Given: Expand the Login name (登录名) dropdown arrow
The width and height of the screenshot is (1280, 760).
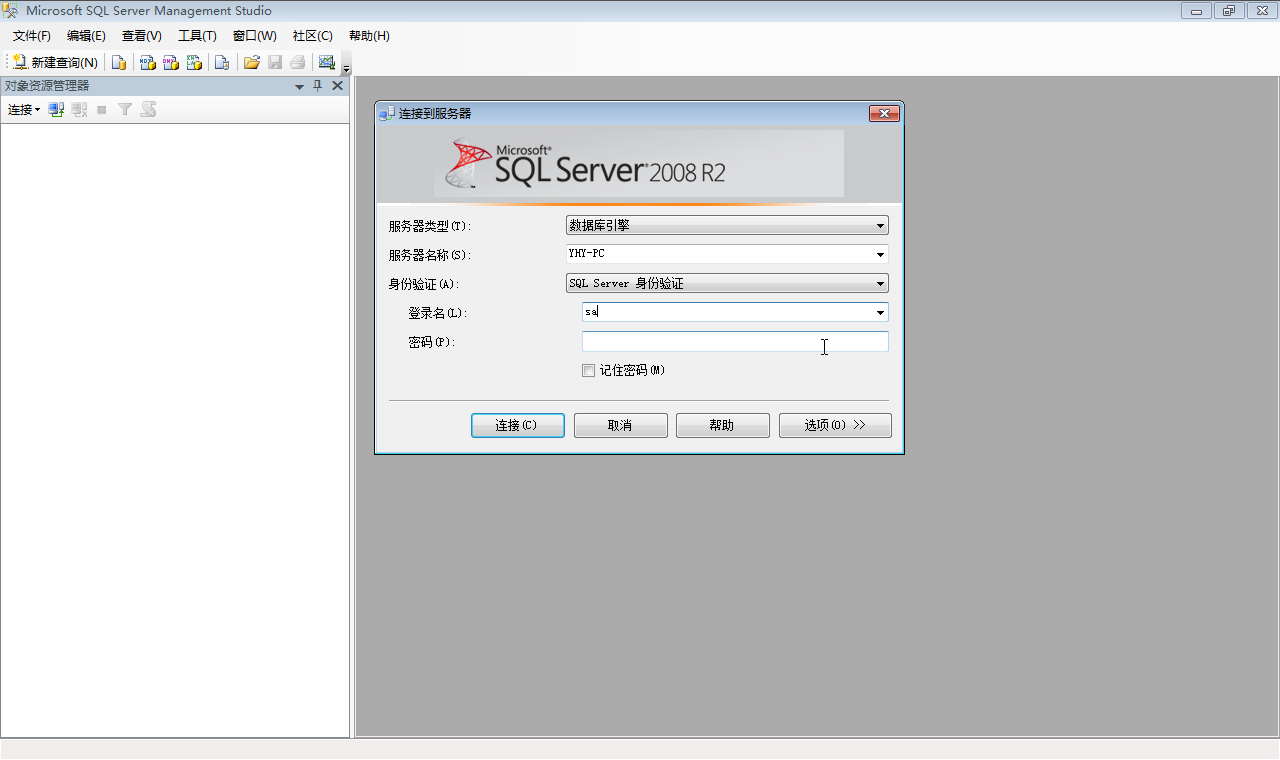Looking at the screenshot, I should click(880, 313).
